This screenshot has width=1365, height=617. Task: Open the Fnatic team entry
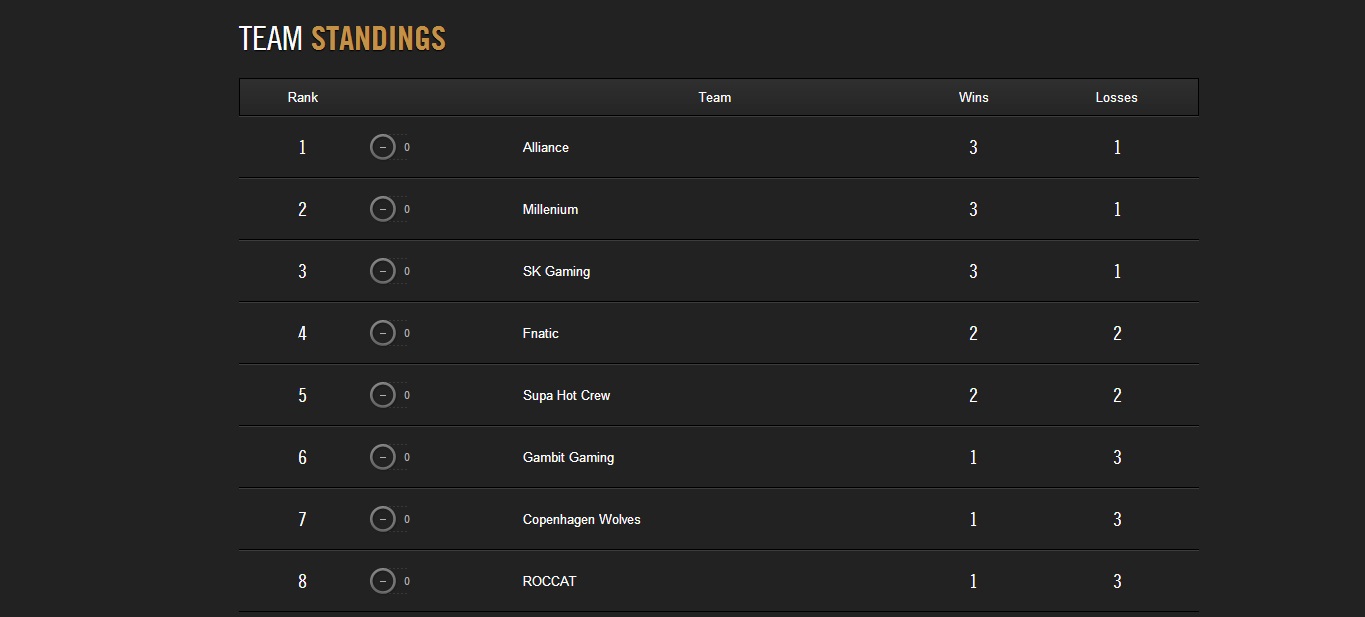tap(541, 333)
